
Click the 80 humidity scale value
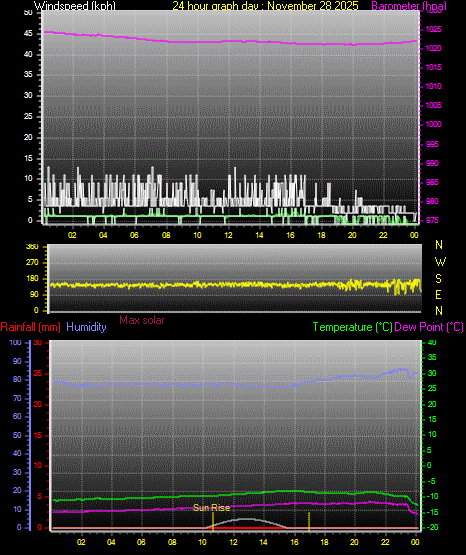pos(17,379)
